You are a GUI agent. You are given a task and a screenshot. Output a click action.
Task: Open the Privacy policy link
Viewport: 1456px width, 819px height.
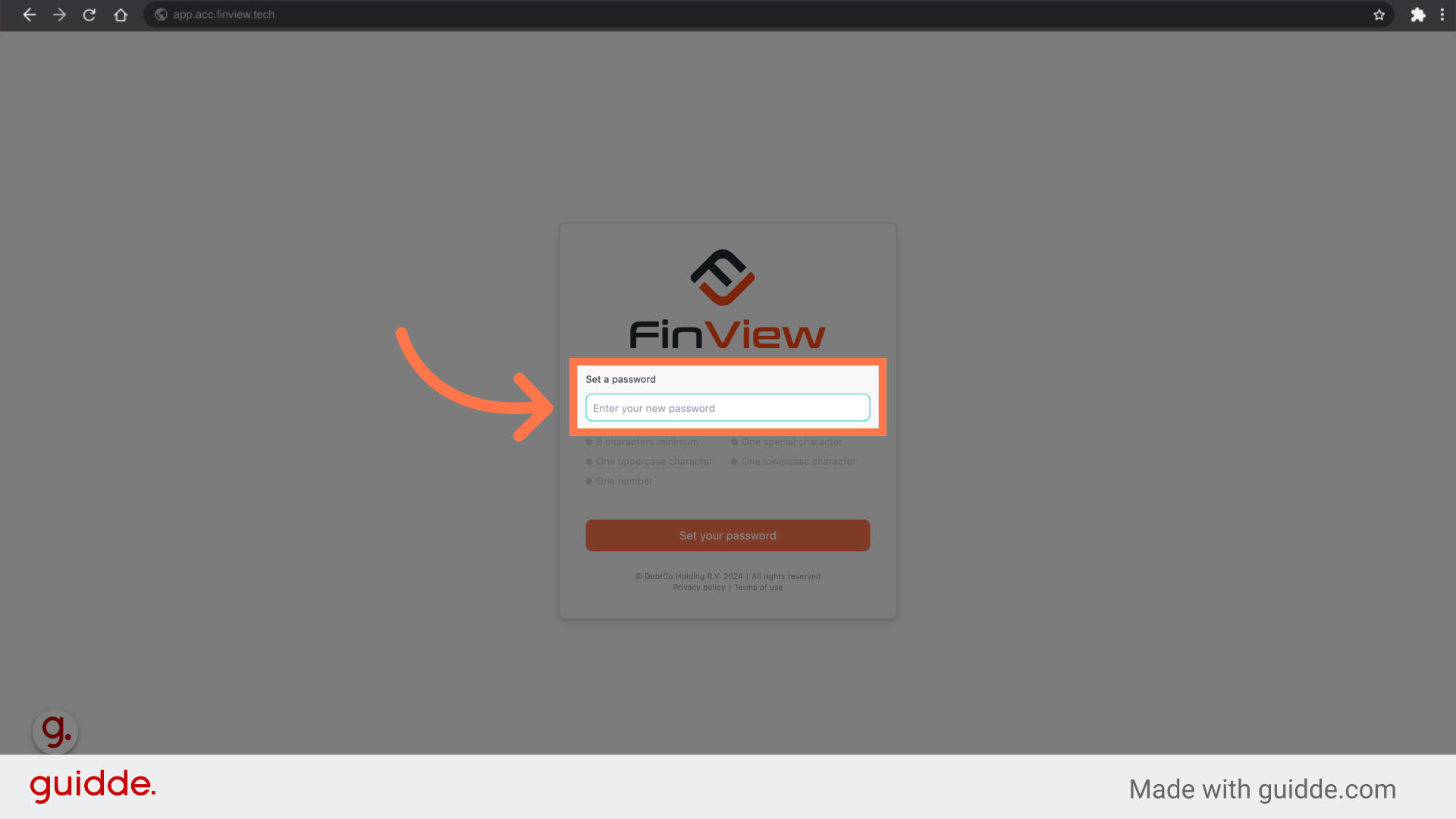coord(698,587)
